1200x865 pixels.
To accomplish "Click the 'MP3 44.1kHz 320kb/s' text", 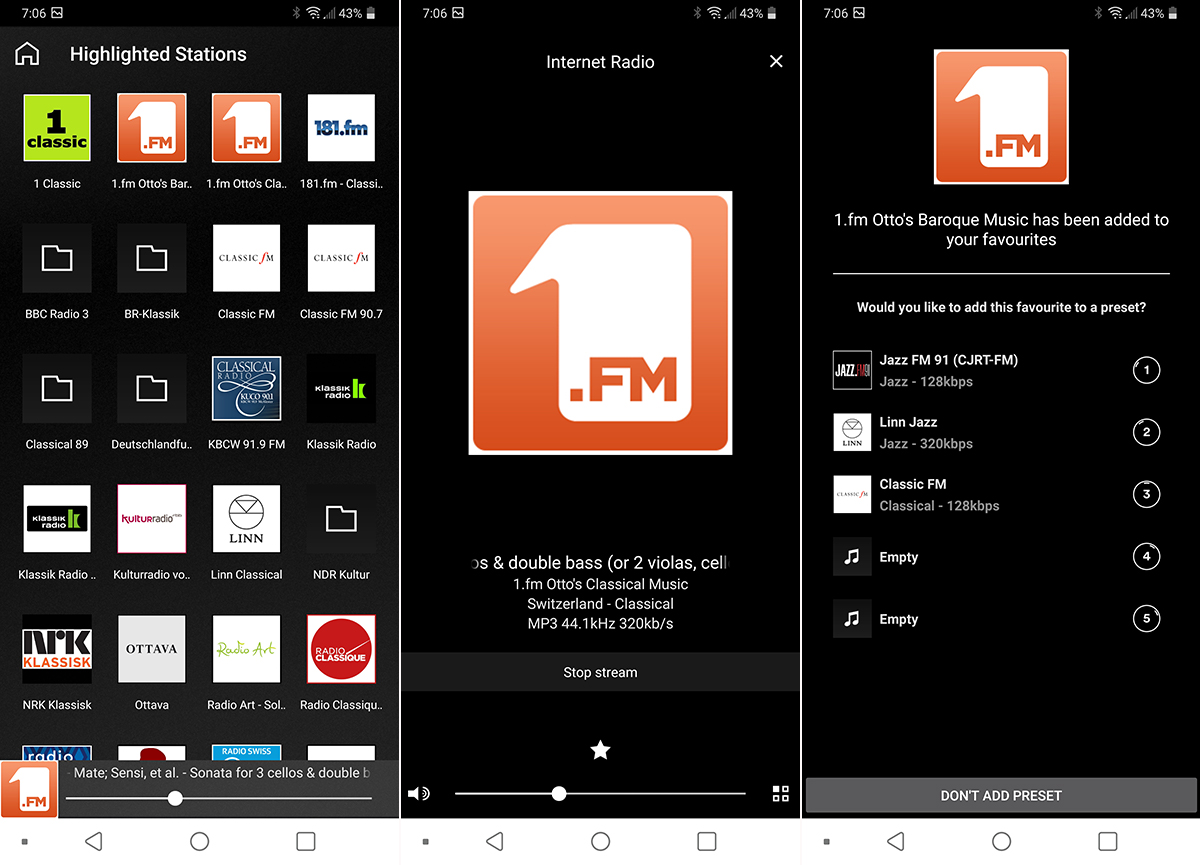I will (600, 623).
